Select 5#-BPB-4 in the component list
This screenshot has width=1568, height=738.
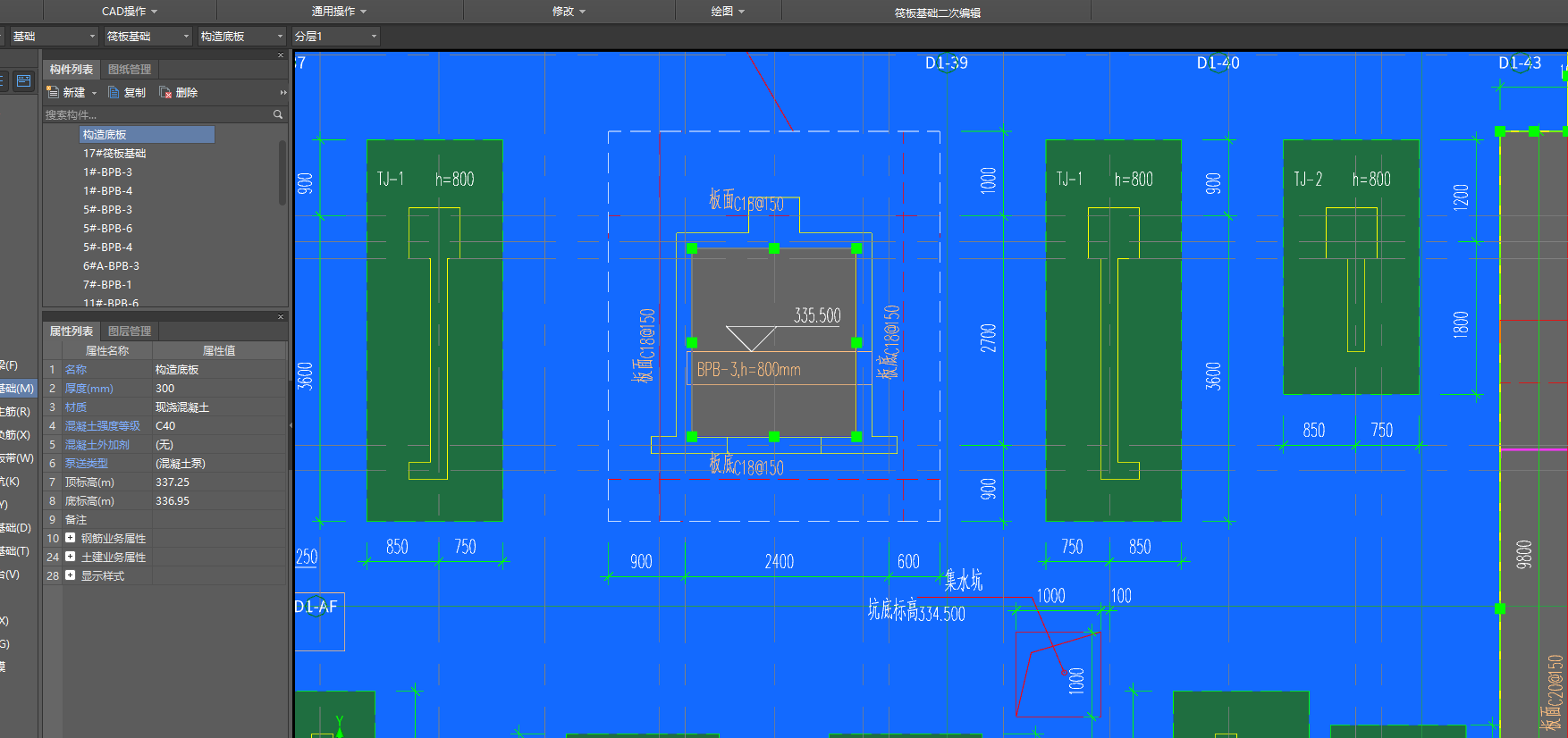pos(107,247)
